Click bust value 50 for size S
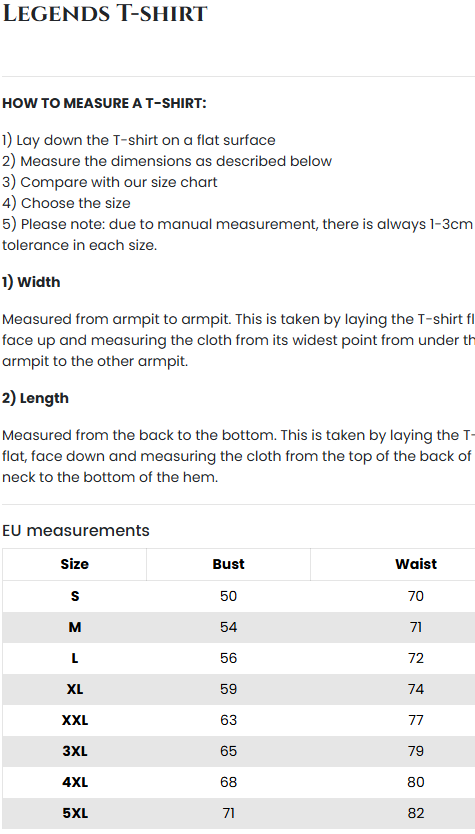The width and height of the screenshot is (475, 834). pyautogui.click(x=228, y=596)
